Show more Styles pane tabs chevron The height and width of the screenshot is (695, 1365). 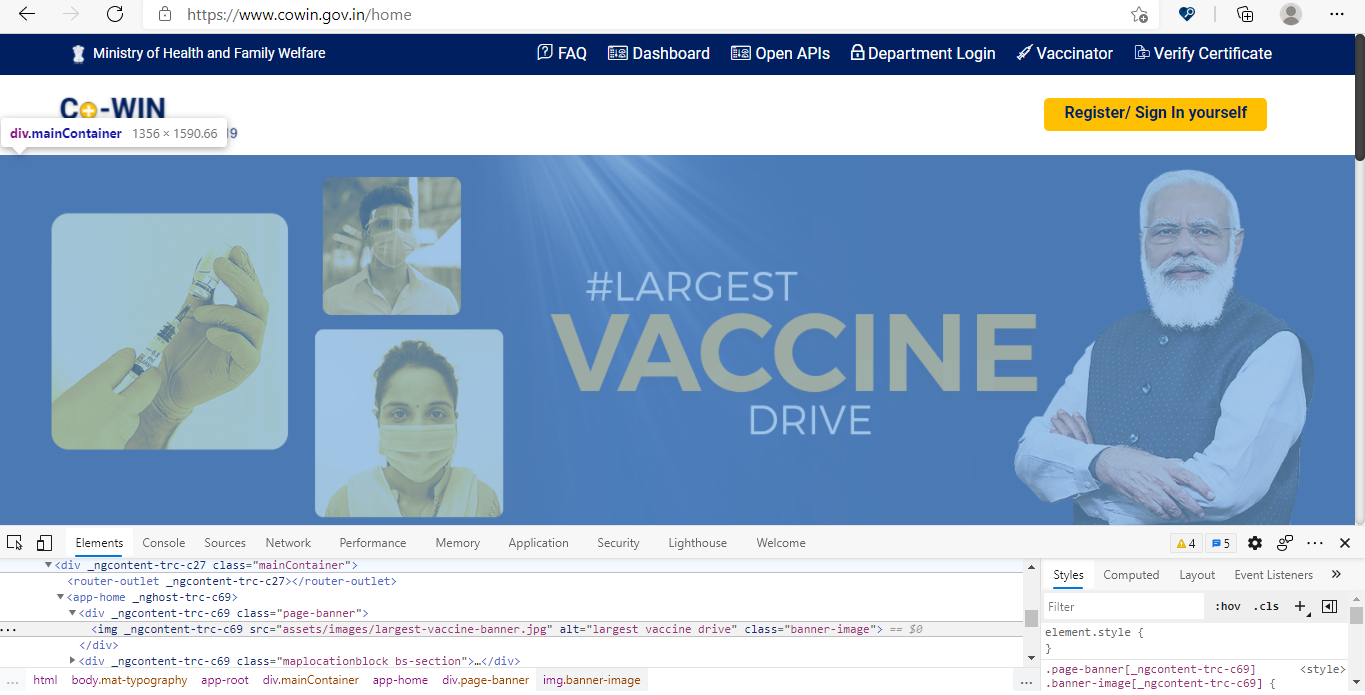pos(1336,574)
